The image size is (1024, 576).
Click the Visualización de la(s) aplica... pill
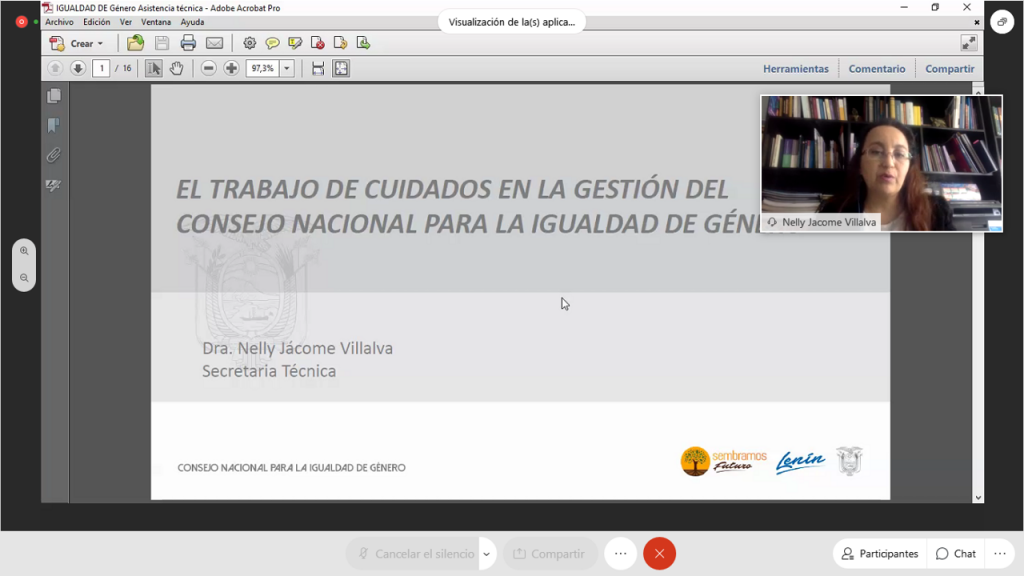512,22
